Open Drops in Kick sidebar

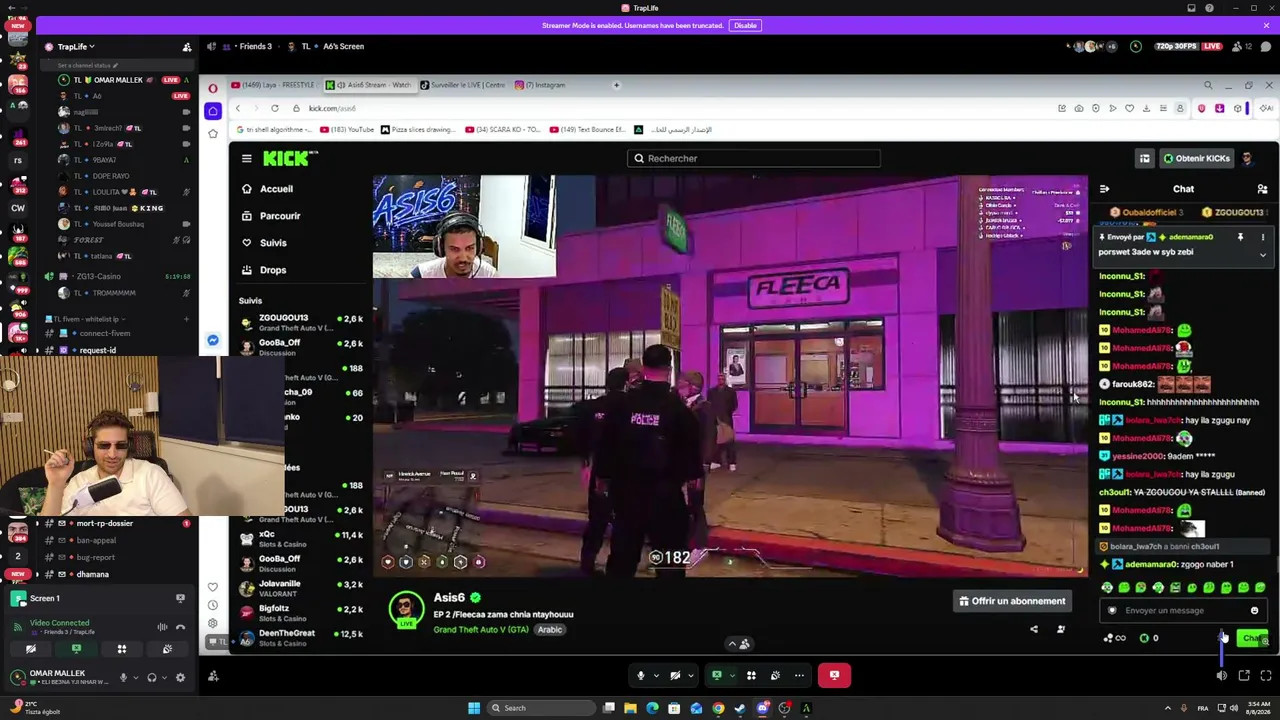(x=264, y=270)
